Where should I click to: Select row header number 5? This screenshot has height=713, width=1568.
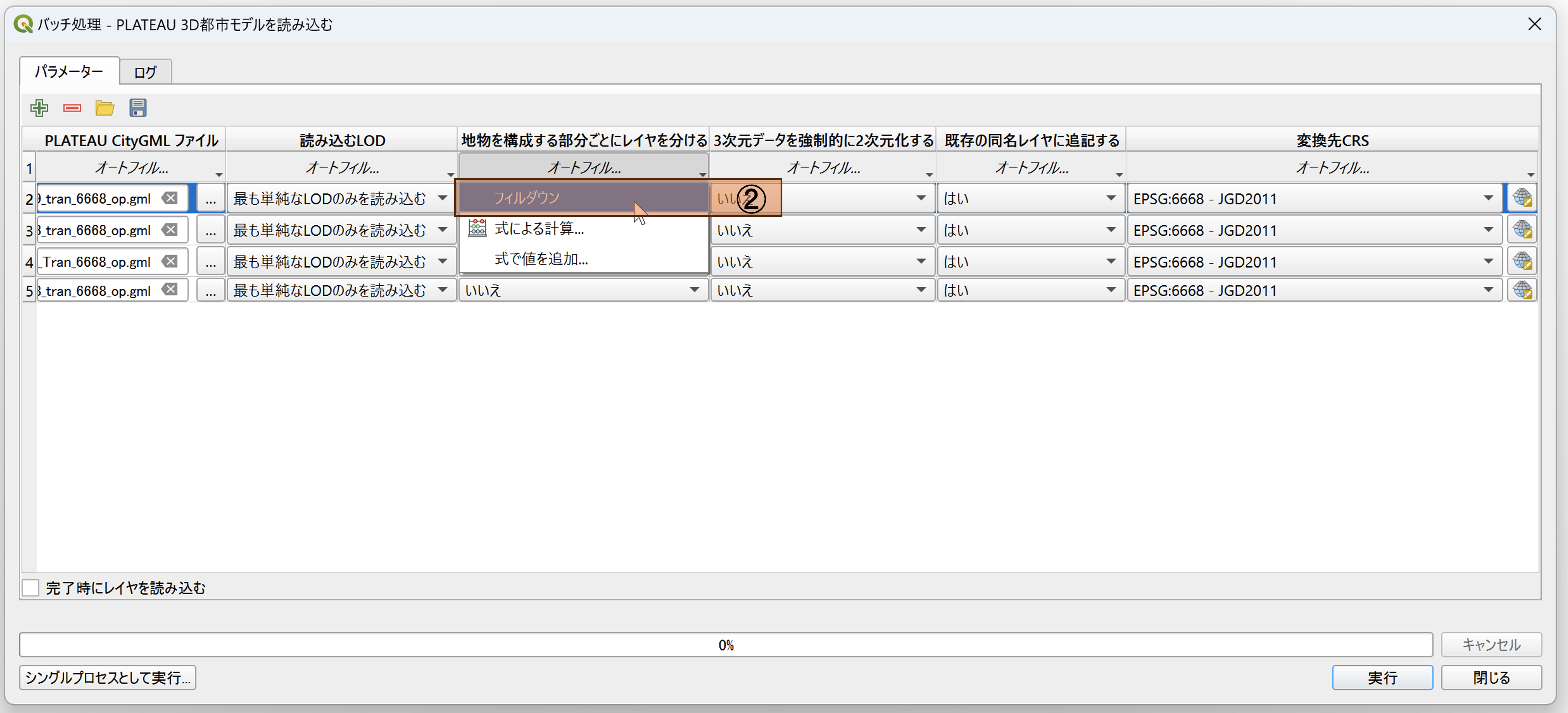point(29,290)
